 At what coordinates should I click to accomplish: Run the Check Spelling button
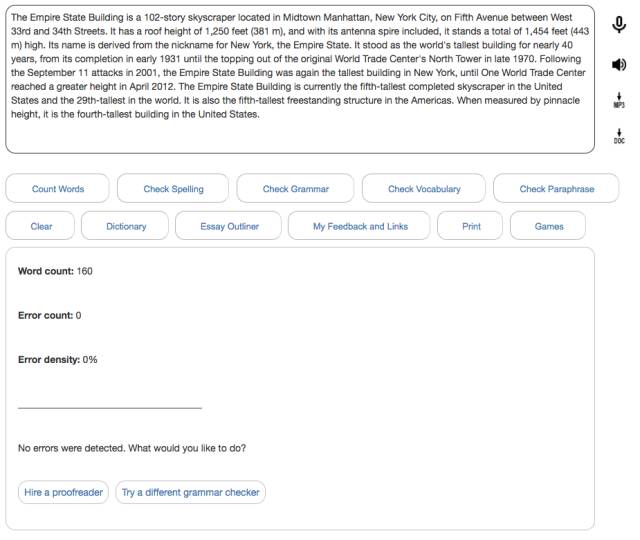click(x=173, y=189)
